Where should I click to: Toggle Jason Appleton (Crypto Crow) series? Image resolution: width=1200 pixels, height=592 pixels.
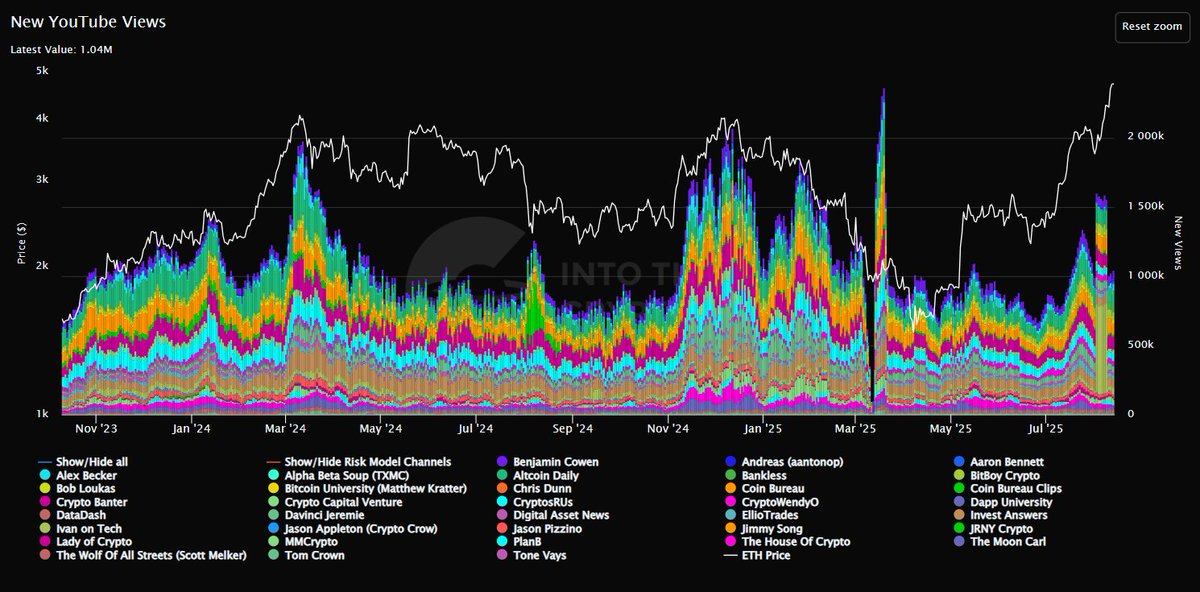tap(352, 528)
